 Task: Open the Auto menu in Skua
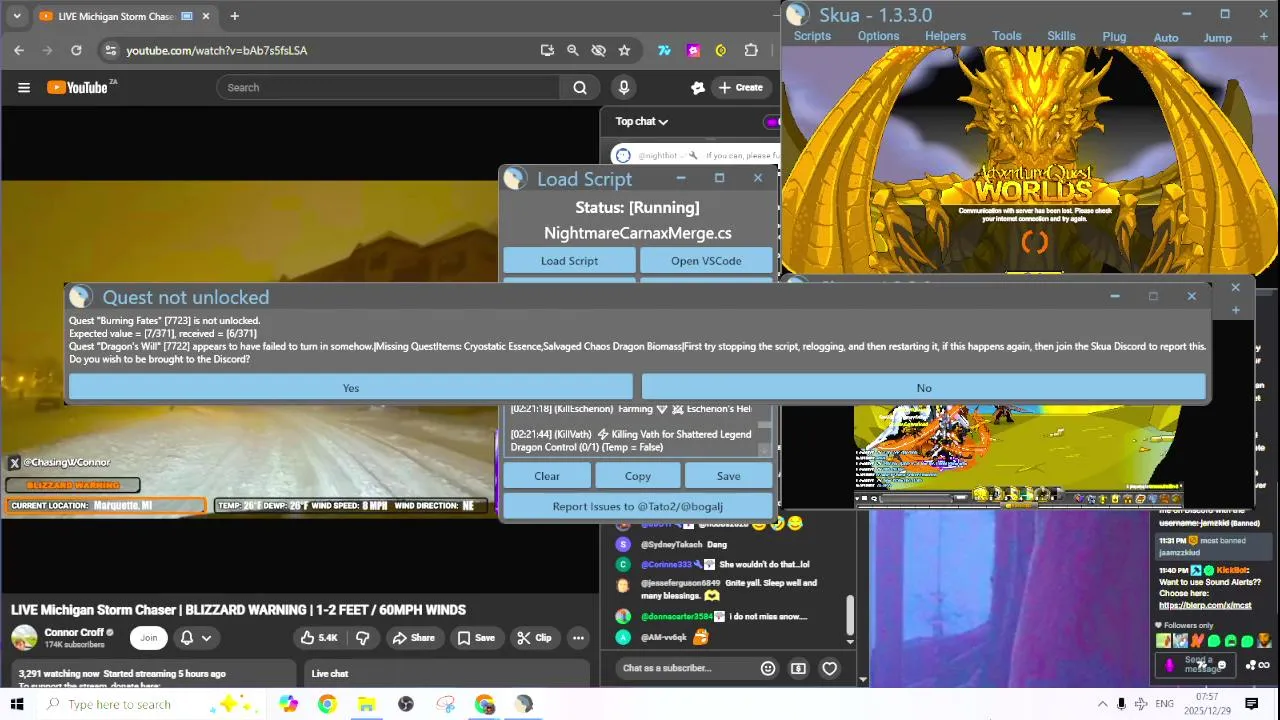click(x=1166, y=38)
